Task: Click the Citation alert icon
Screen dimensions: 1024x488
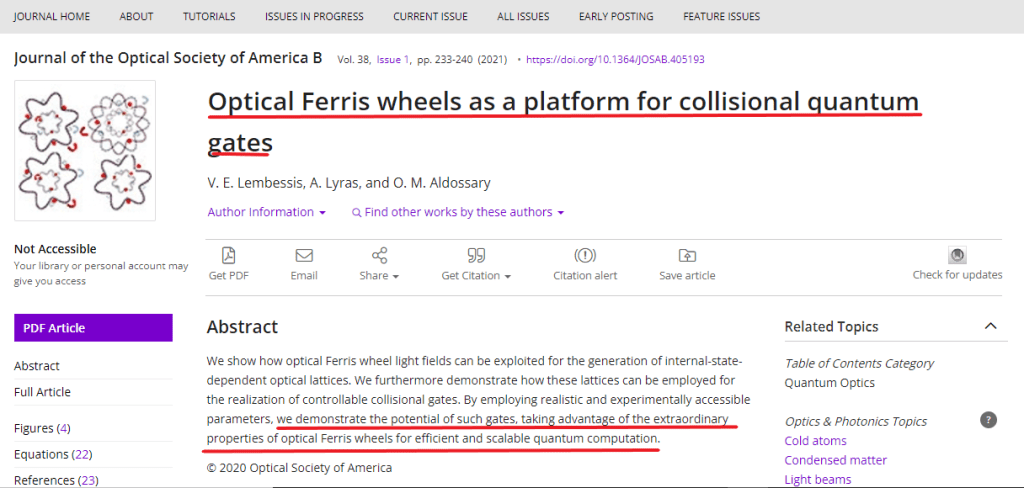Action: click(585, 256)
